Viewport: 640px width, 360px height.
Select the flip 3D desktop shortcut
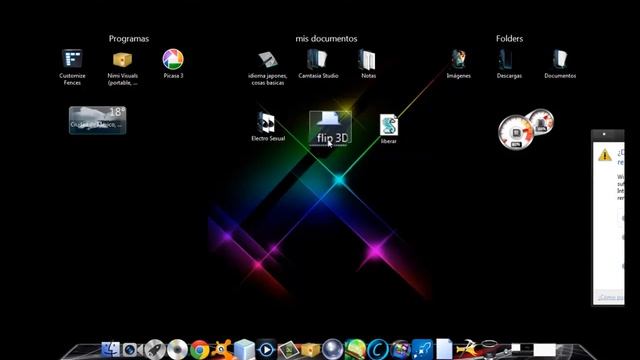[x=330, y=128]
